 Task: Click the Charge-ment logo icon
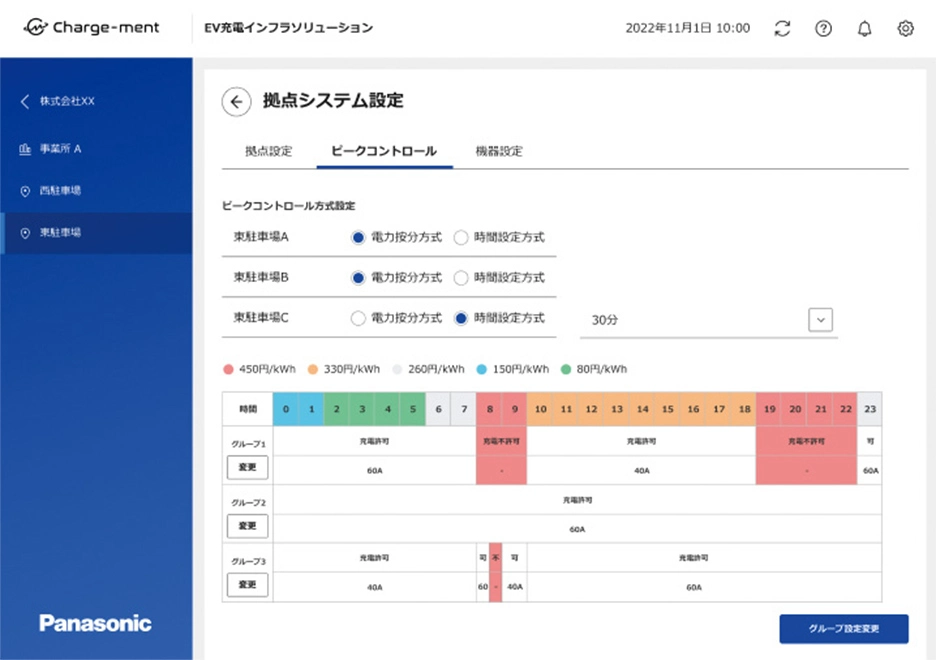[37, 28]
